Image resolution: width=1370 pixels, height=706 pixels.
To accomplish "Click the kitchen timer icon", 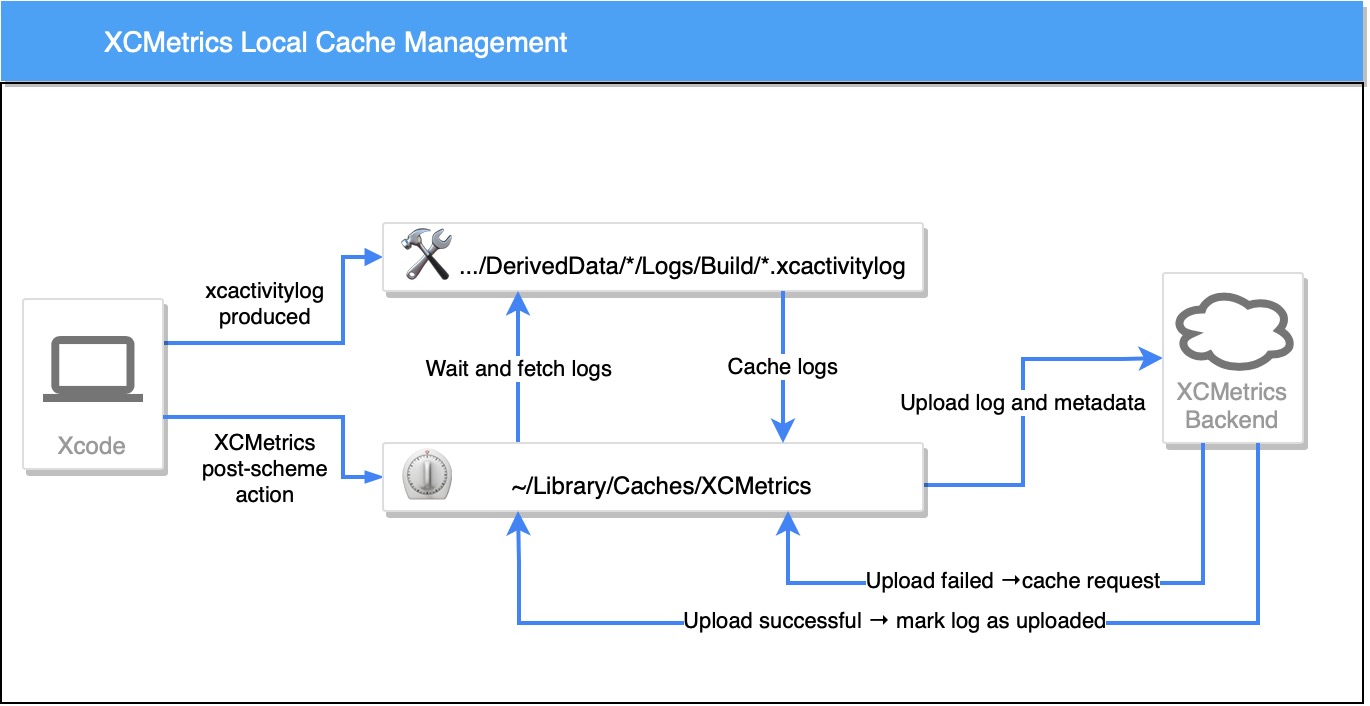I will click(x=426, y=475).
